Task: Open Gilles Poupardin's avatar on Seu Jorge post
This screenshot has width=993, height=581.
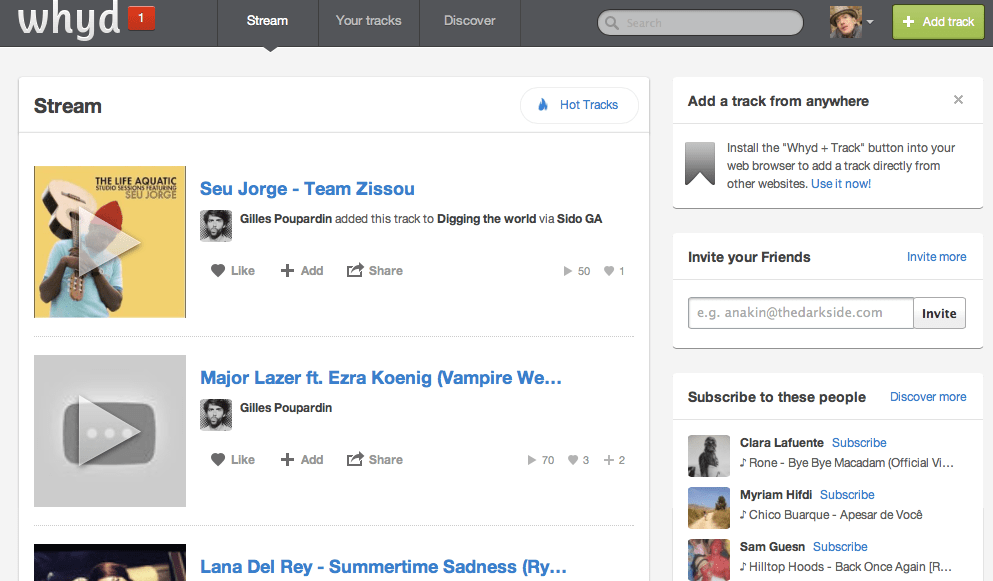Action: point(216,225)
